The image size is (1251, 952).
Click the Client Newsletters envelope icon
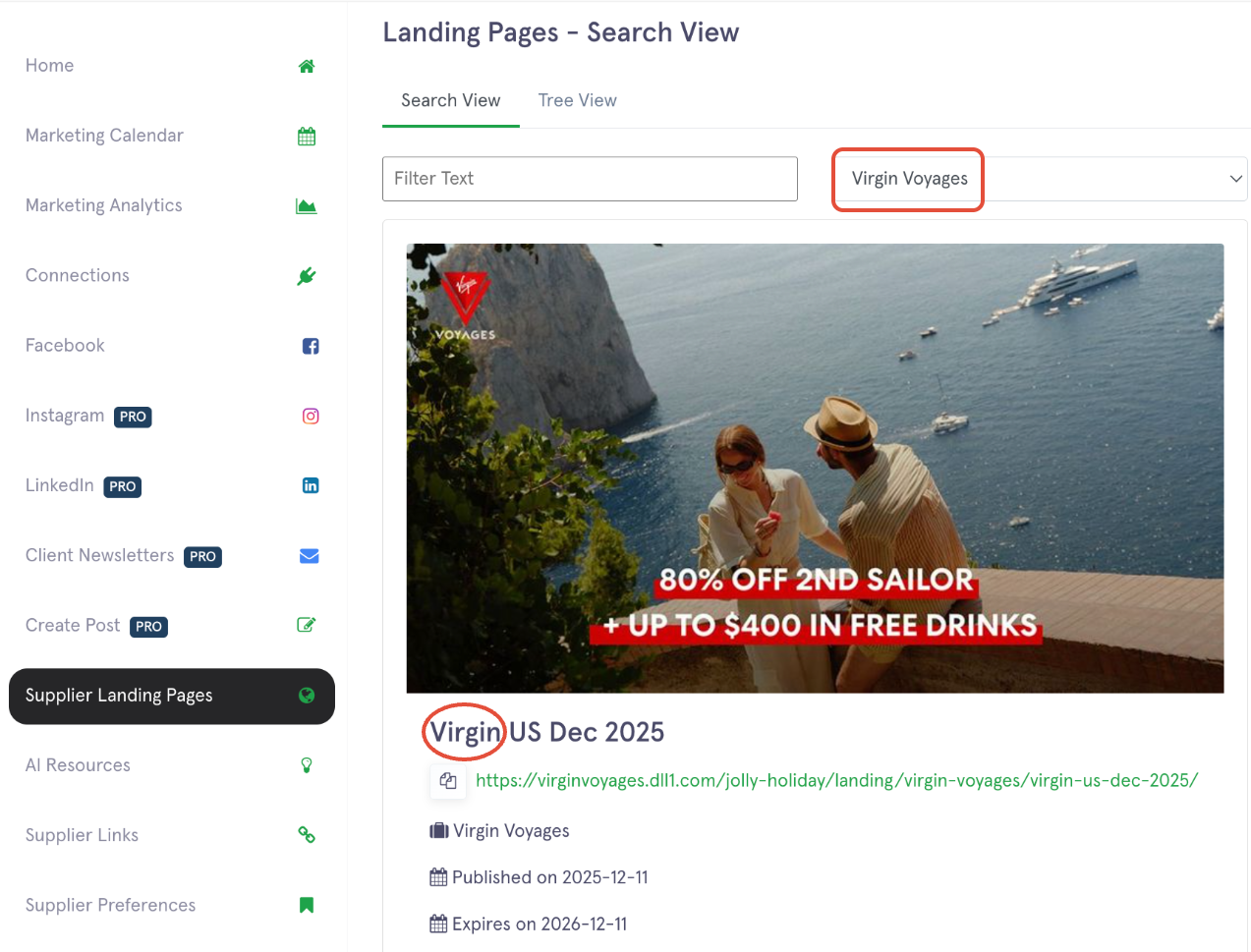point(309,556)
